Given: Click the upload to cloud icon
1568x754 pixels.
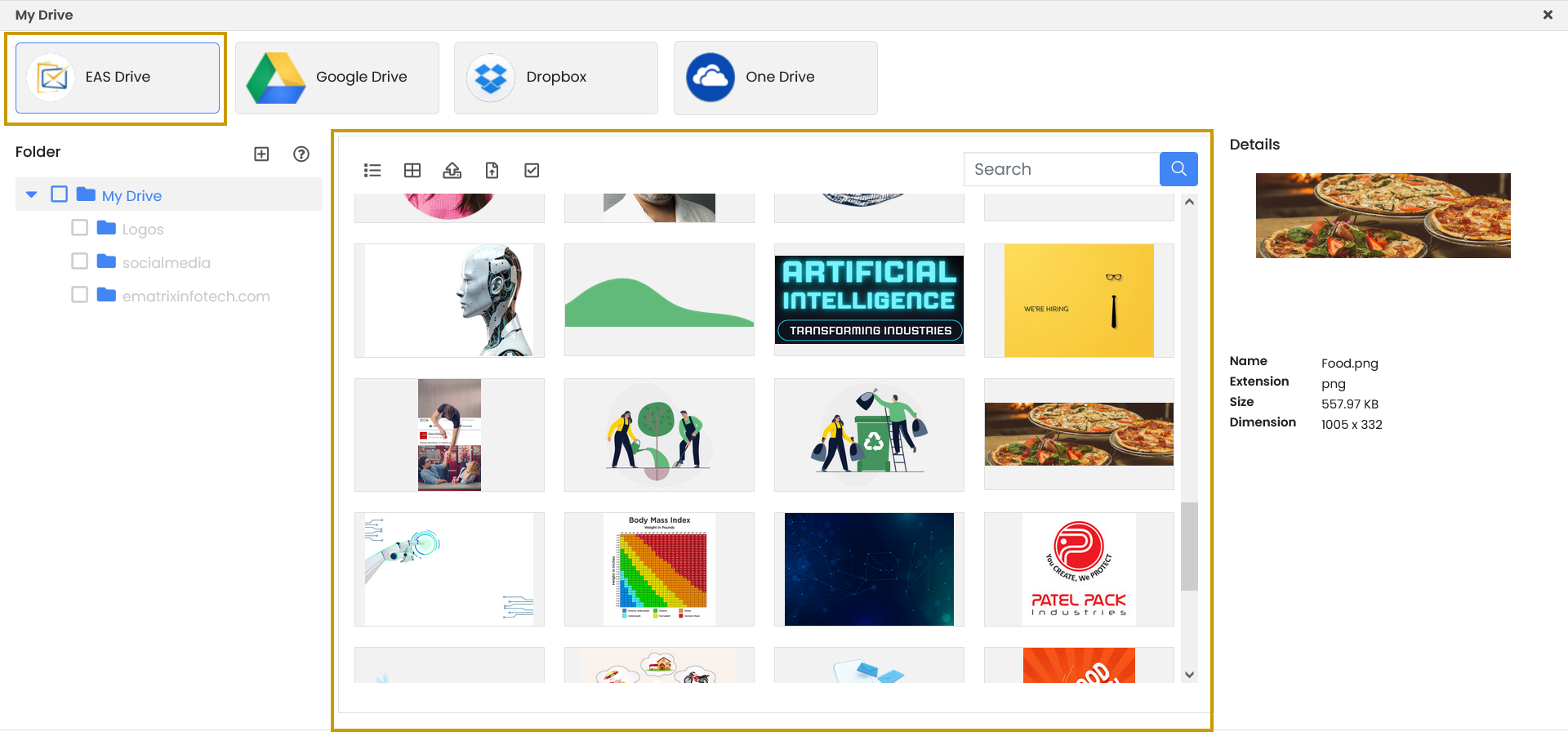Looking at the screenshot, I should [452, 170].
